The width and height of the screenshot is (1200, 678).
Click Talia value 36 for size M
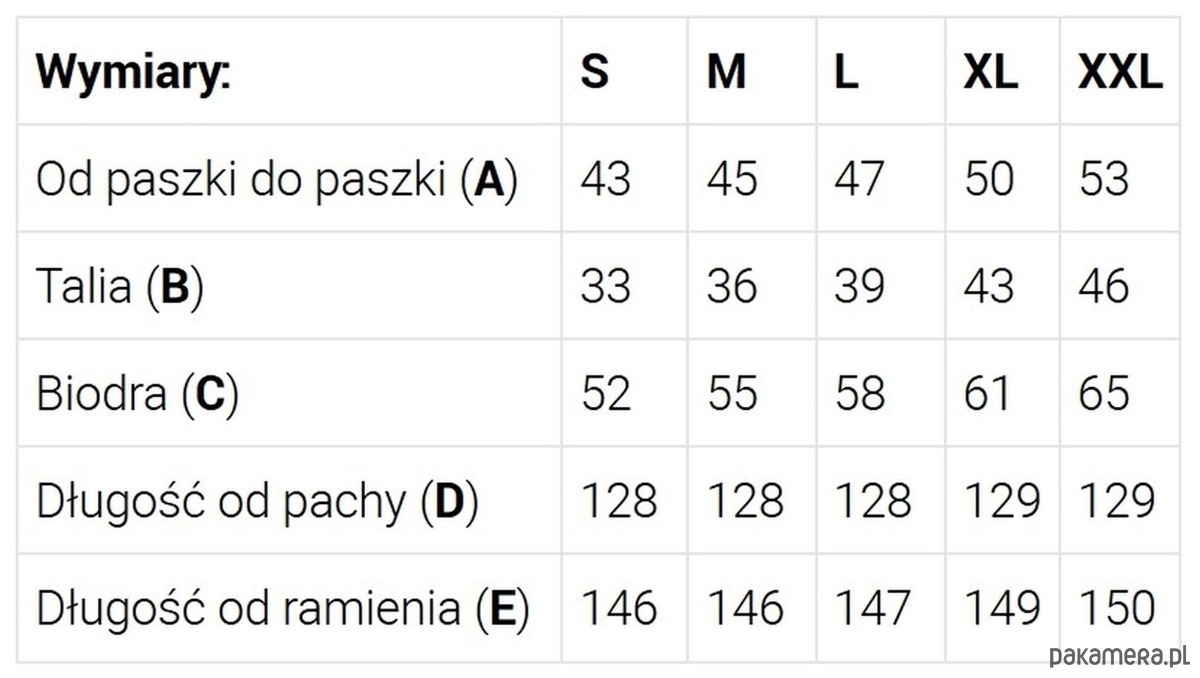pyautogui.click(x=732, y=287)
